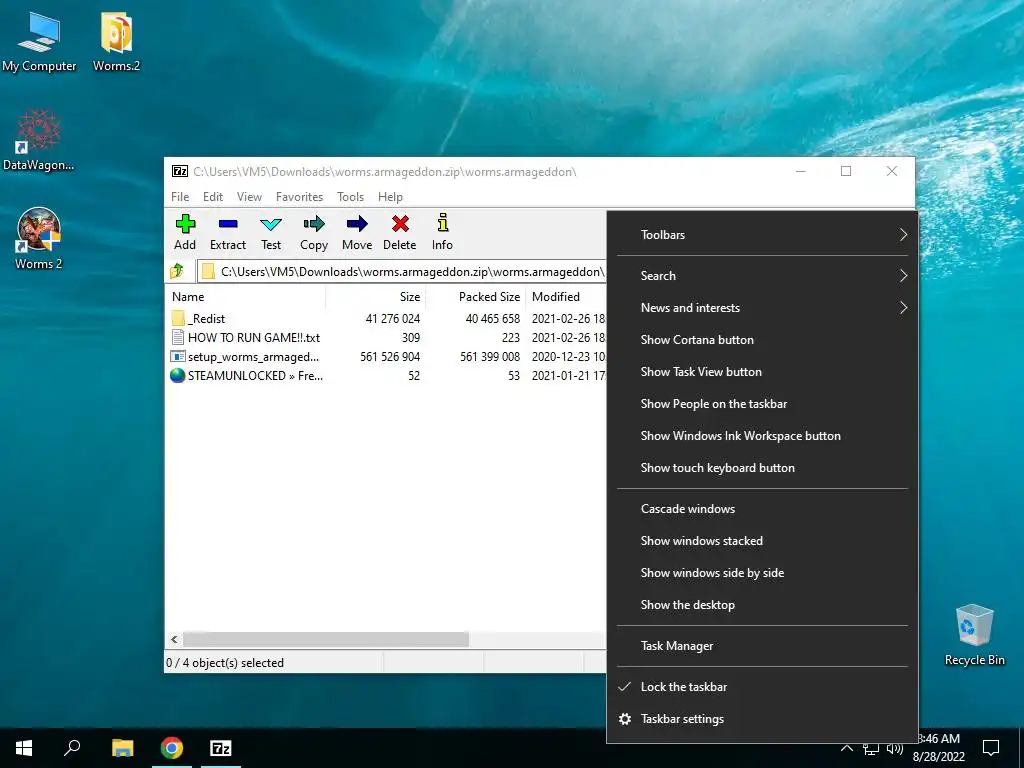Image resolution: width=1024 pixels, height=768 pixels.
Task: Show hidden tray icons chevron
Action: [x=846, y=748]
